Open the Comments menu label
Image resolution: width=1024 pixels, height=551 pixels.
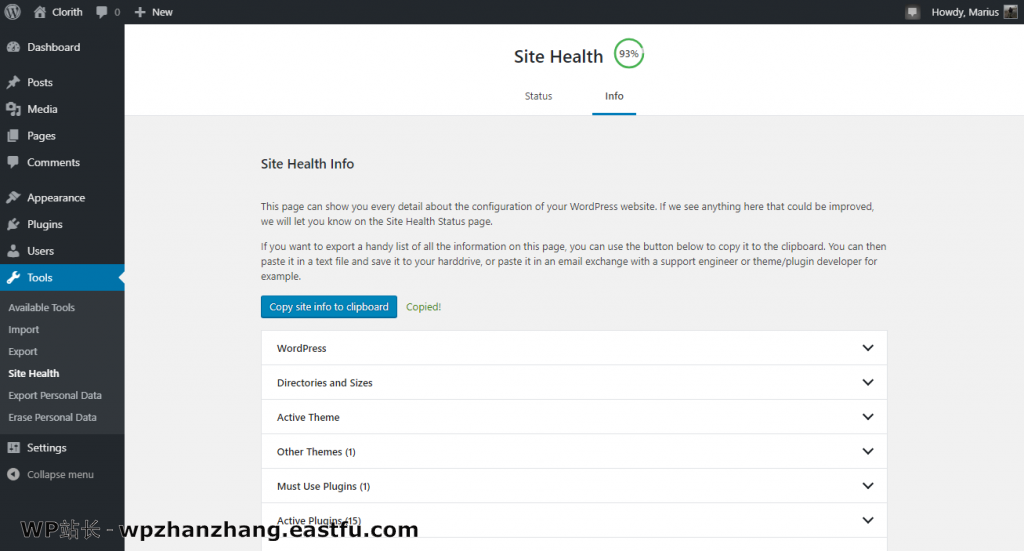pos(54,162)
